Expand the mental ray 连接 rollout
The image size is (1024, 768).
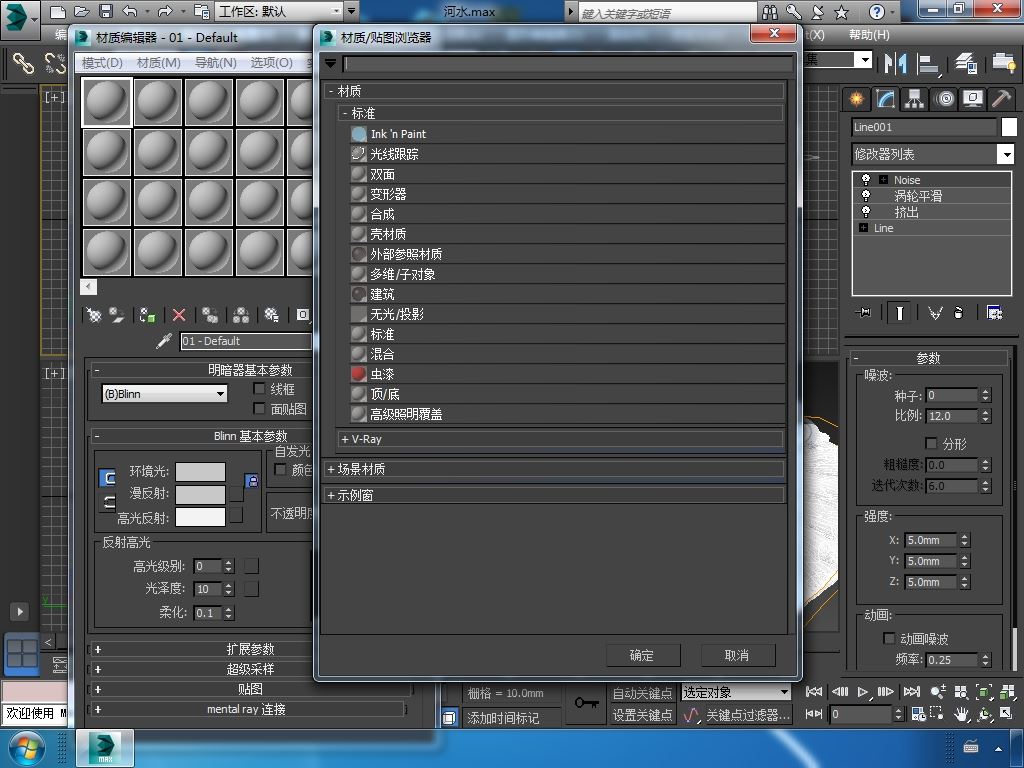[247, 709]
